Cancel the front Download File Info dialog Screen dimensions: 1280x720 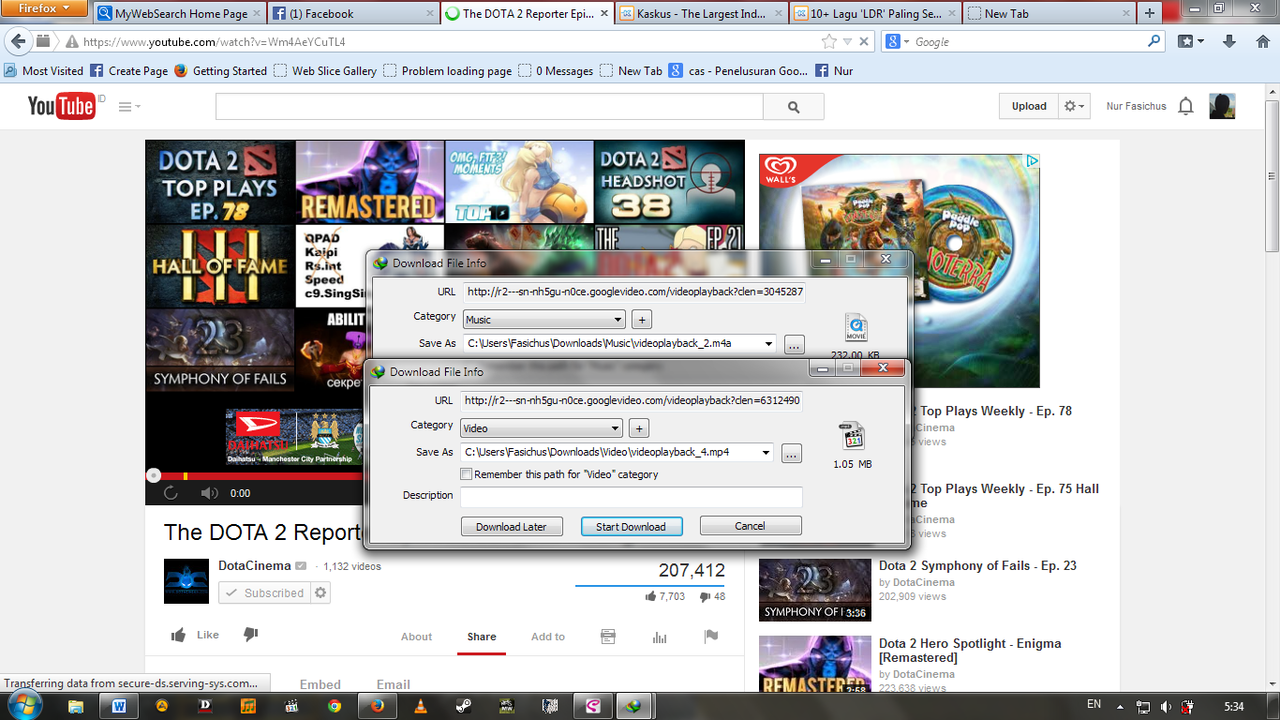pyautogui.click(x=750, y=526)
